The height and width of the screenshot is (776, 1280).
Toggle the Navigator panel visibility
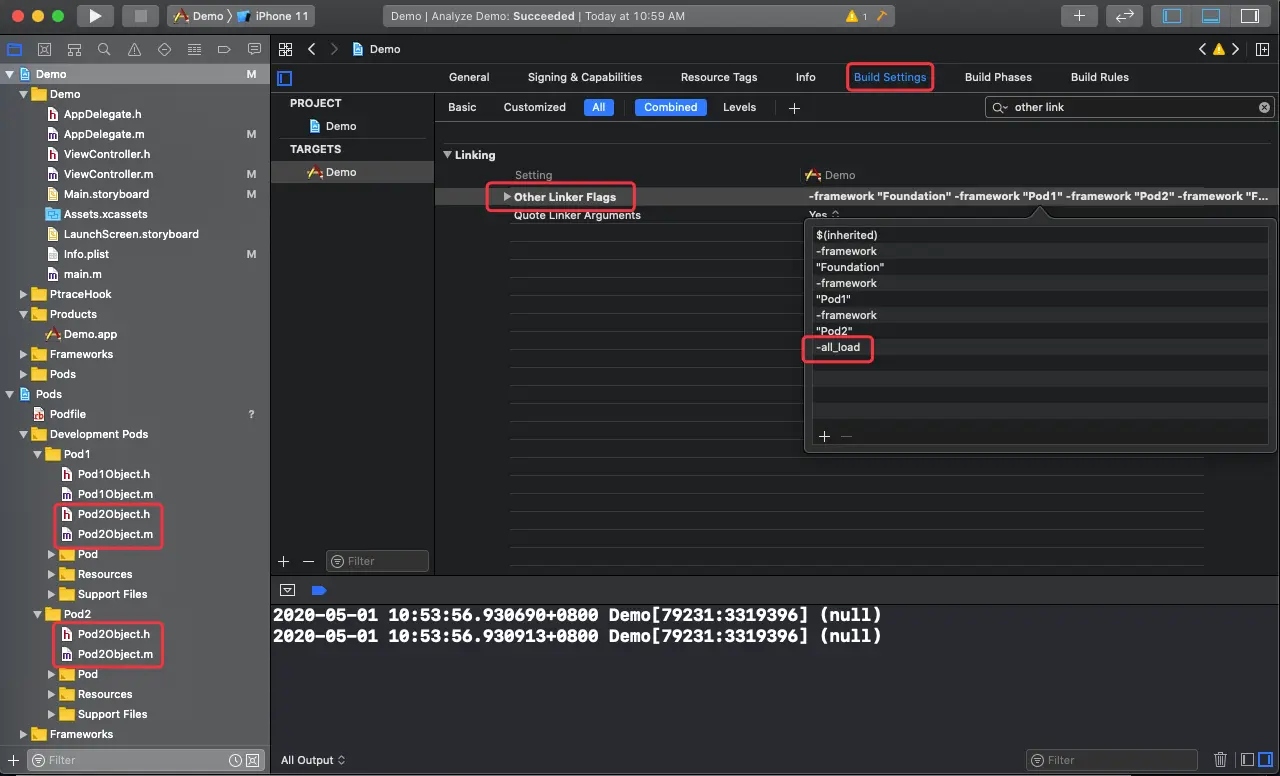(1172, 16)
